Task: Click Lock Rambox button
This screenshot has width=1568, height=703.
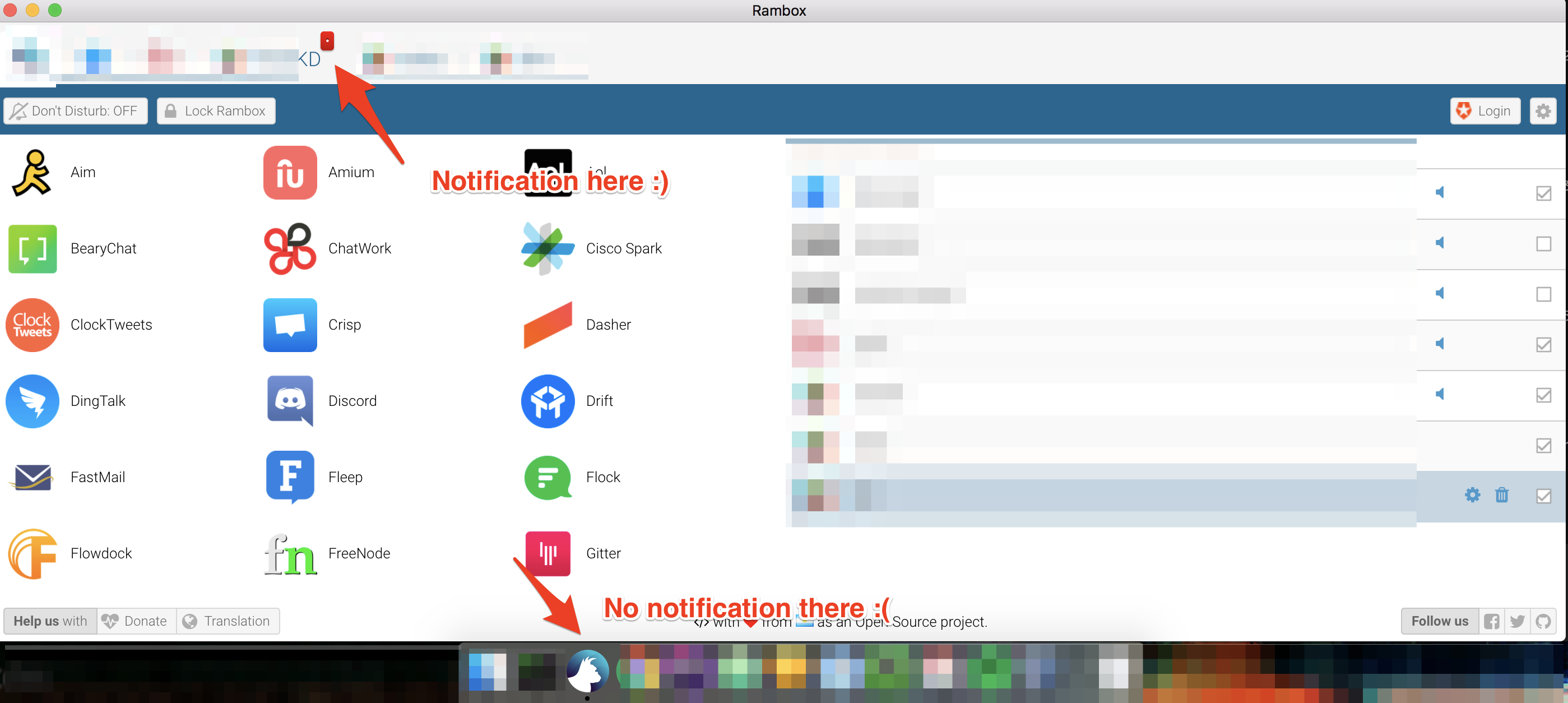Action: click(216, 111)
